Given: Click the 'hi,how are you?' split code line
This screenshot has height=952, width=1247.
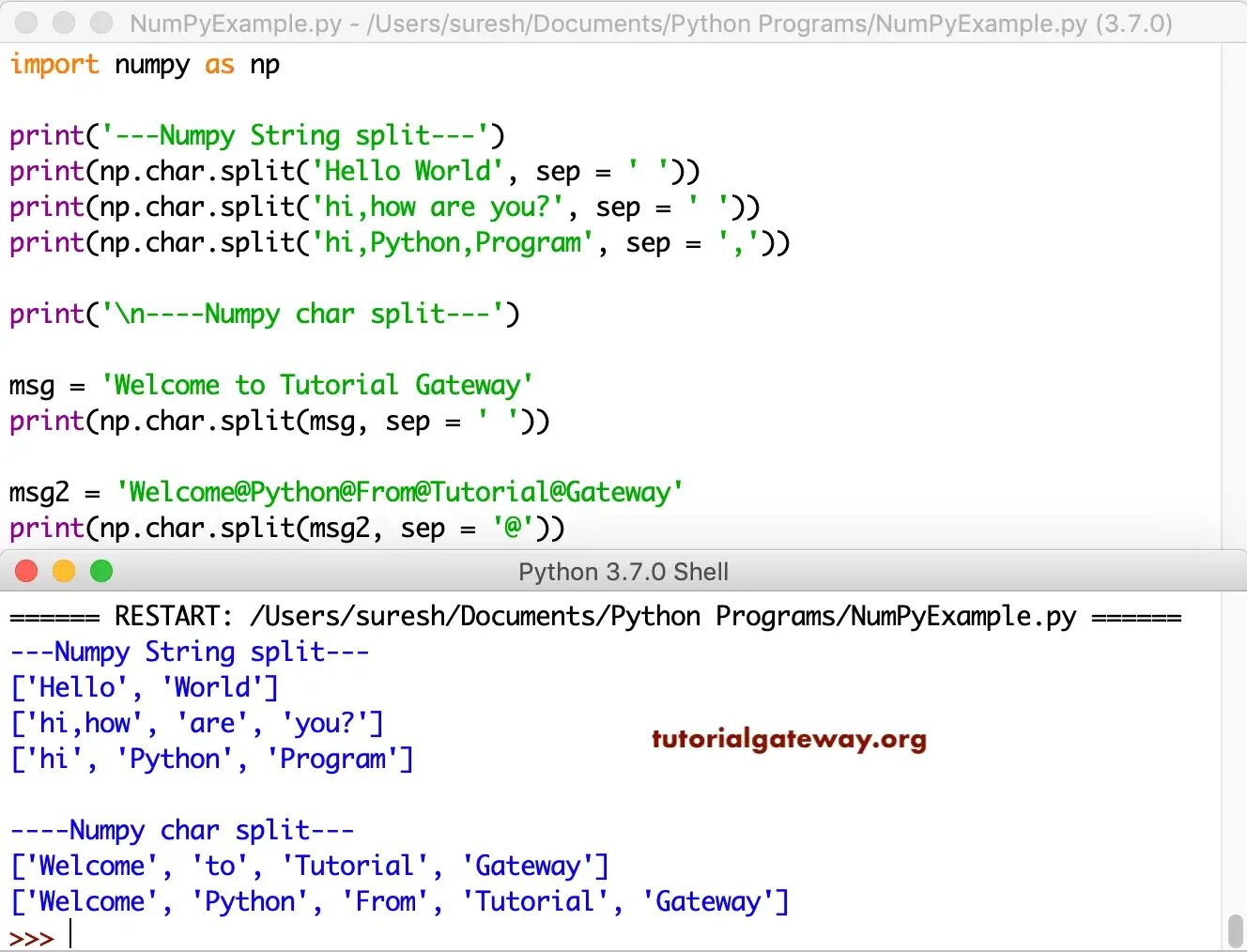Looking at the screenshot, I should [x=385, y=207].
